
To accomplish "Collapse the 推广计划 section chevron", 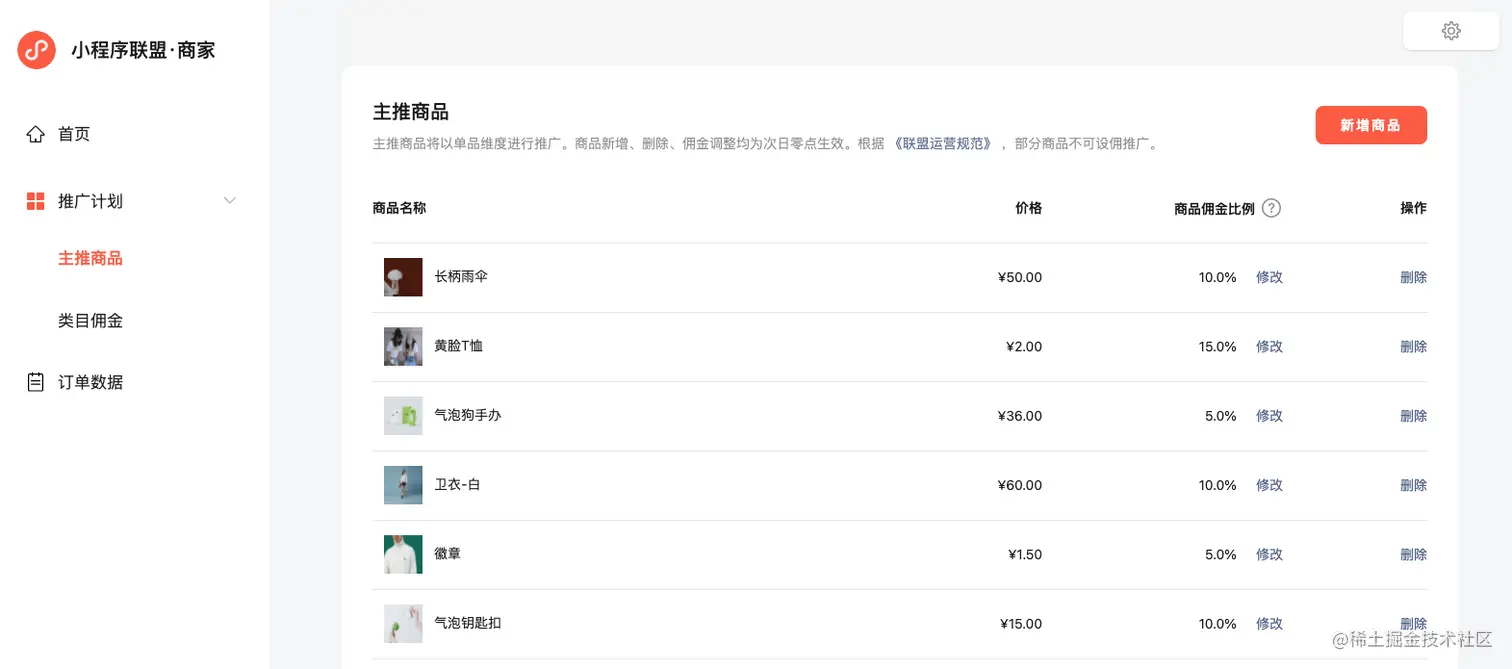I will tap(230, 200).
